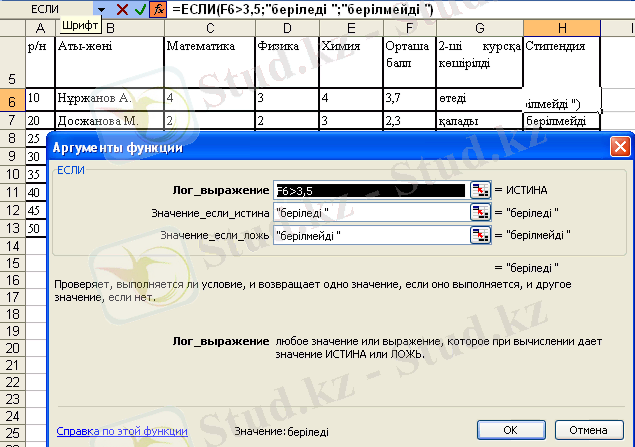The image size is (635, 447).
Task: Select row 7 header
Action: (12, 120)
